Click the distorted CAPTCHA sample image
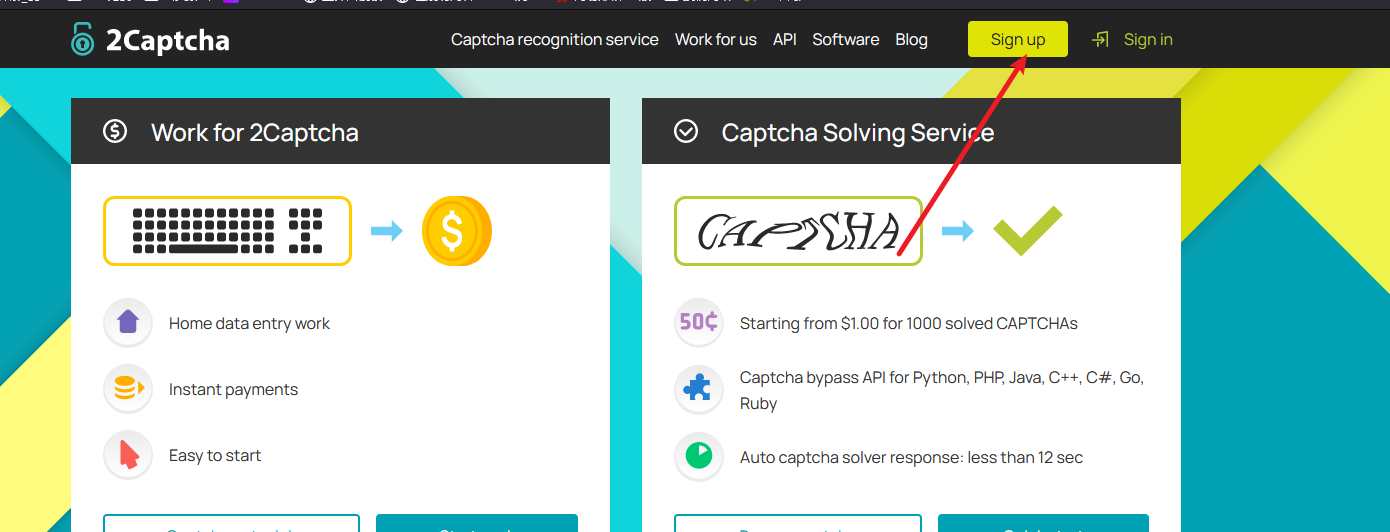The height and width of the screenshot is (532, 1390). 798,231
